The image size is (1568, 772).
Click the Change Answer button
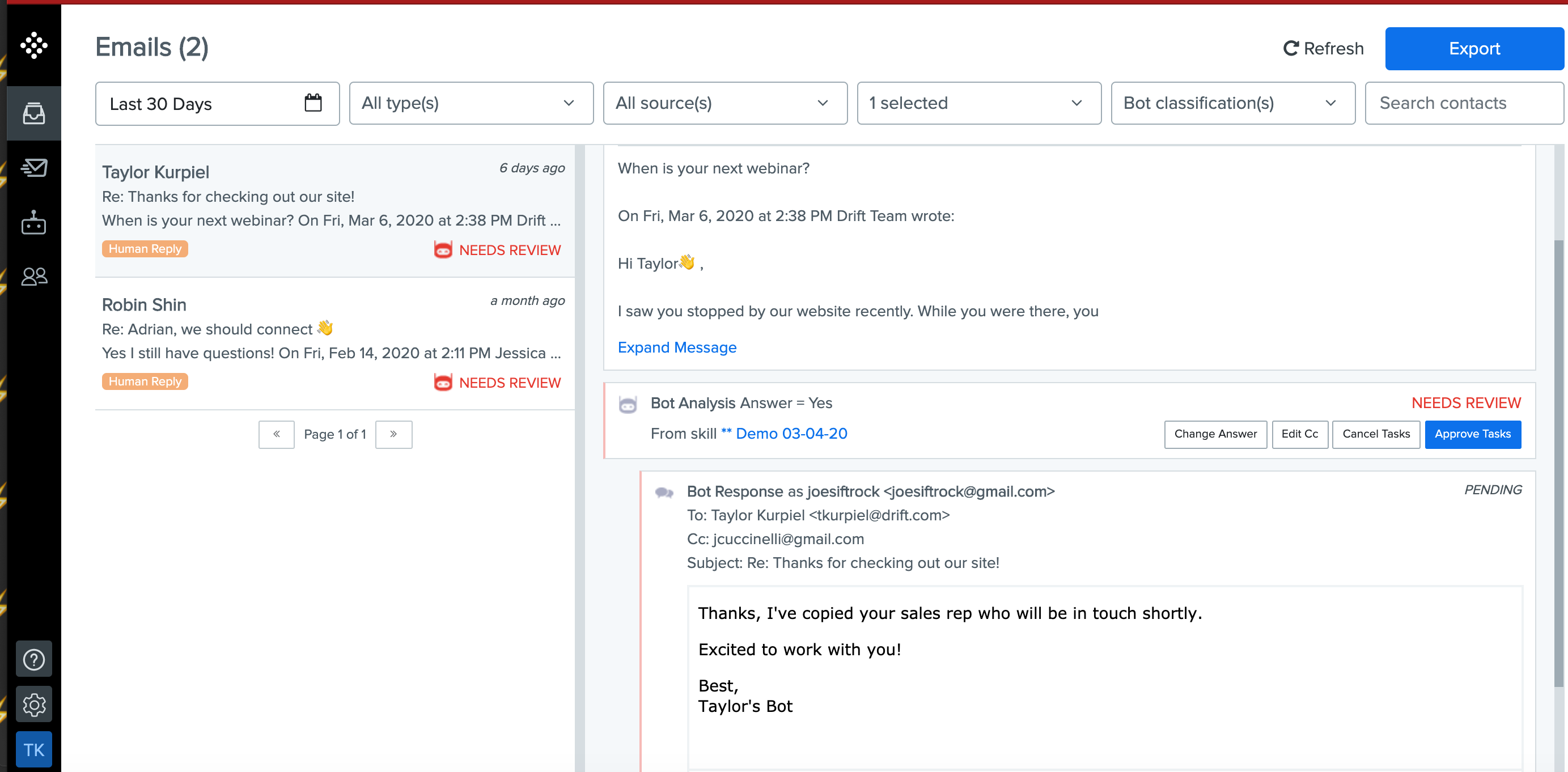pos(1215,435)
